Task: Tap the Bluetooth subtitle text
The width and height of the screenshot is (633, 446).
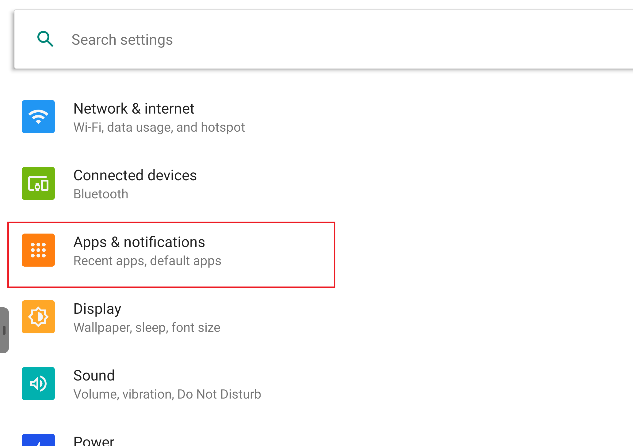Action: pyautogui.click(x=101, y=194)
